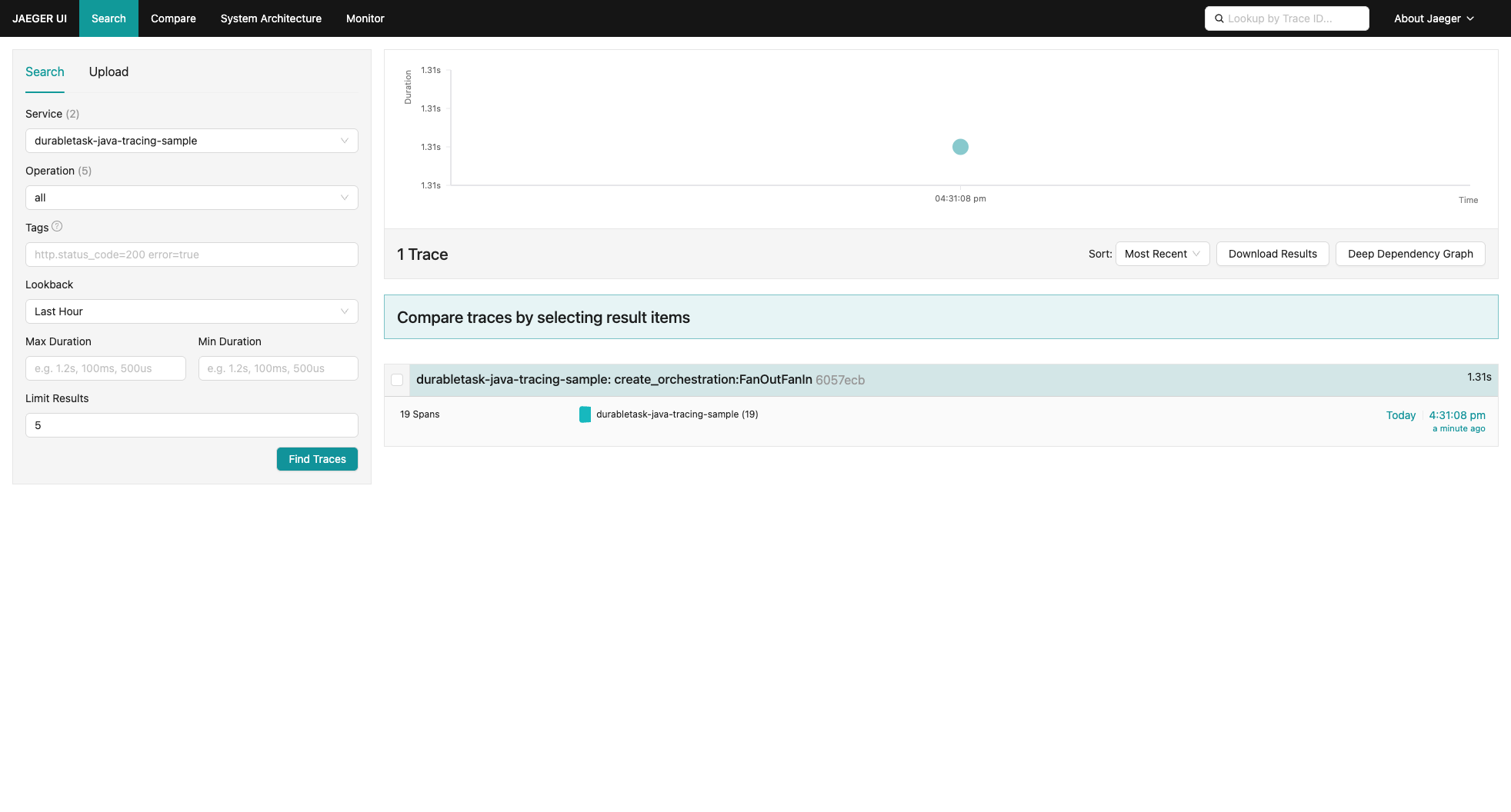Click the Lookup by Trace ID box
Image resolution: width=1511 pixels, height=812 pixels.
(x=1287, y=18)
